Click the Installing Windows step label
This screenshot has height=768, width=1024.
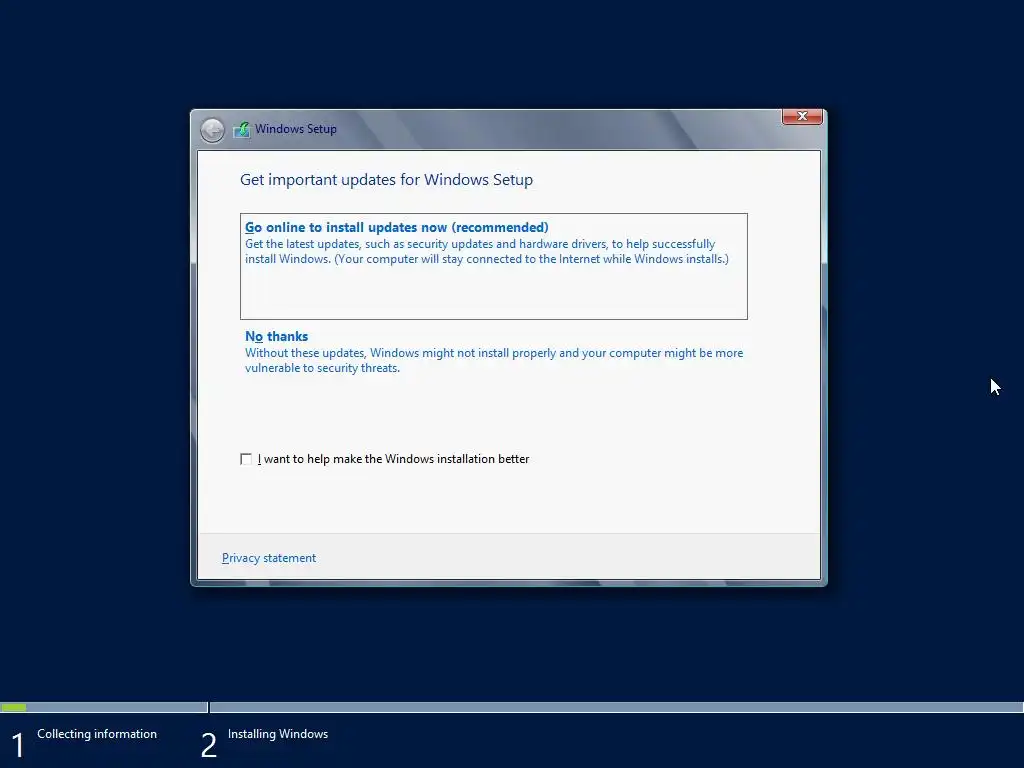[278, 734]
